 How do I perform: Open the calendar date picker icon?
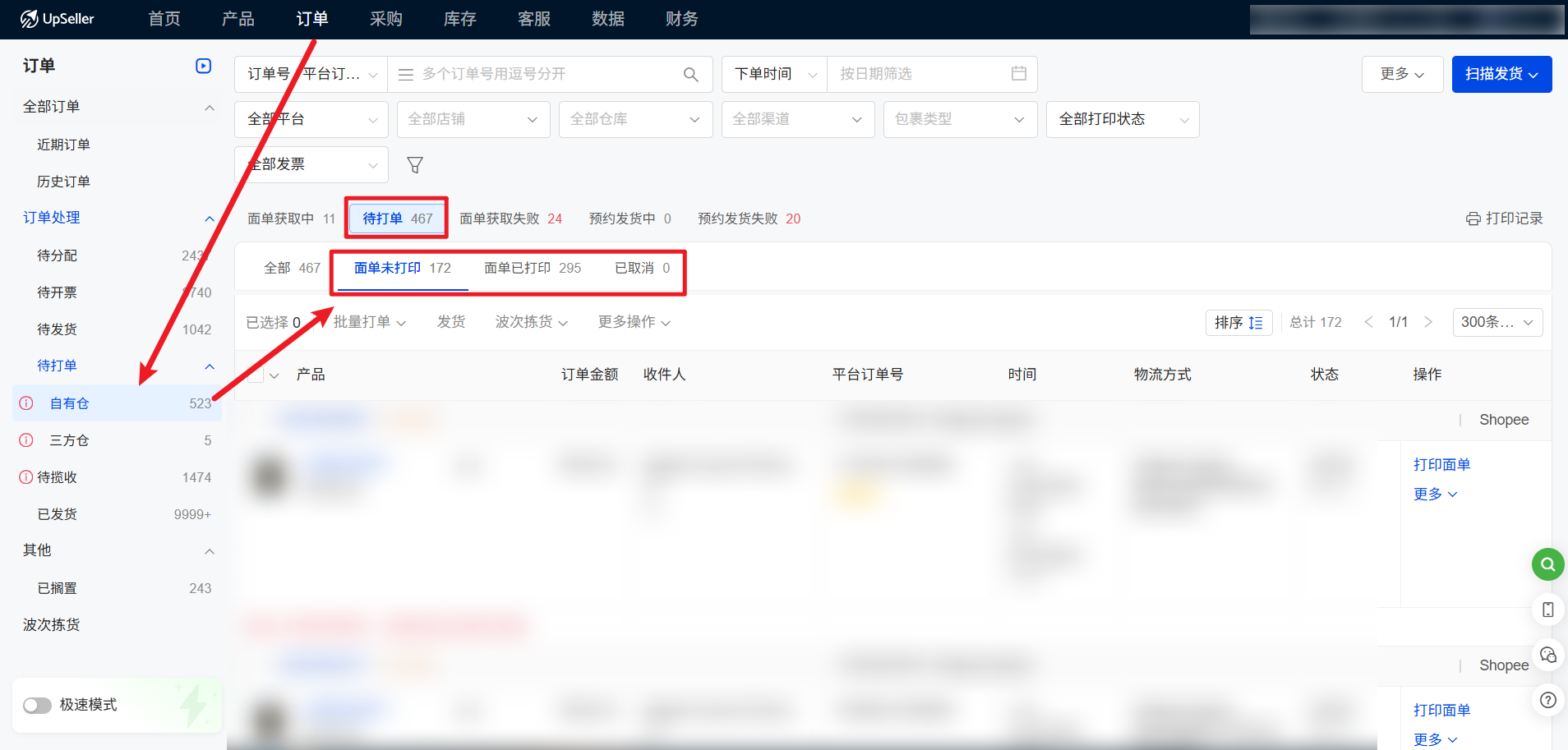tap(1018, 74)
